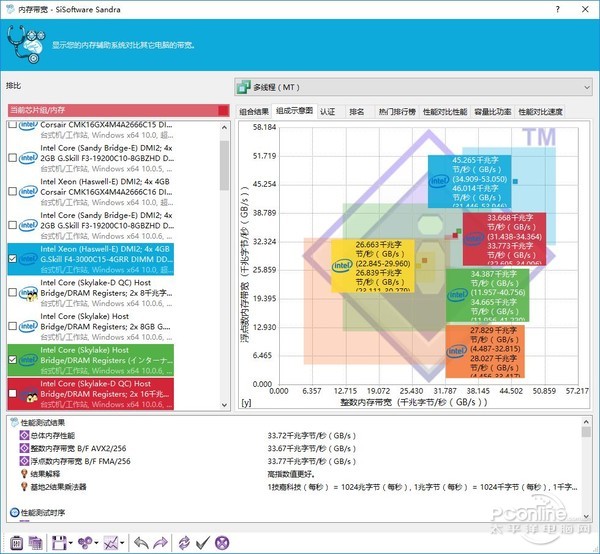This screenshot has height=554, width=600.
Task: Open the 认证 tab
Action: (x=328, y=112)
